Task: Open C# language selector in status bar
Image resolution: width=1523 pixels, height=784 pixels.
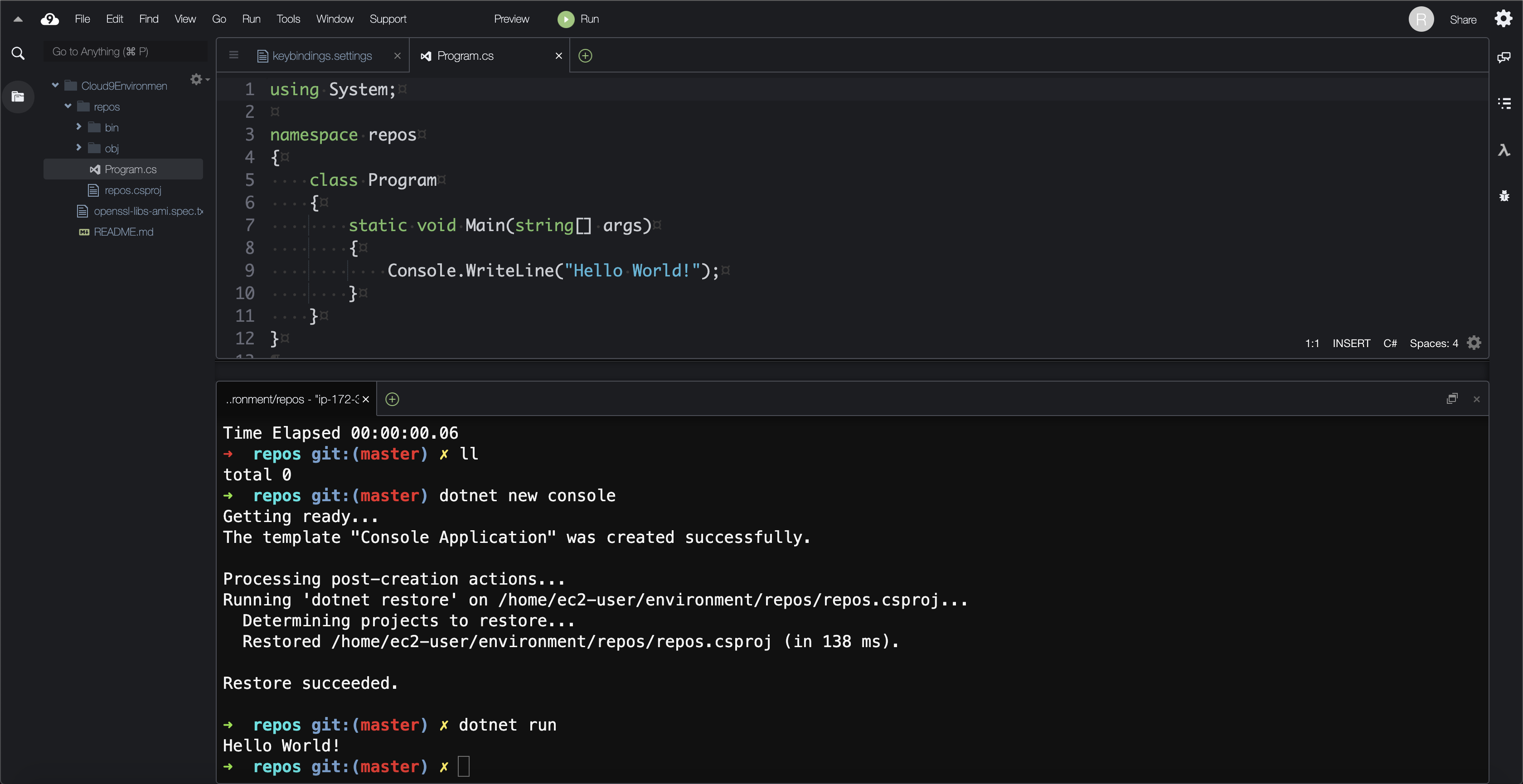Action: pos(1390,344)
